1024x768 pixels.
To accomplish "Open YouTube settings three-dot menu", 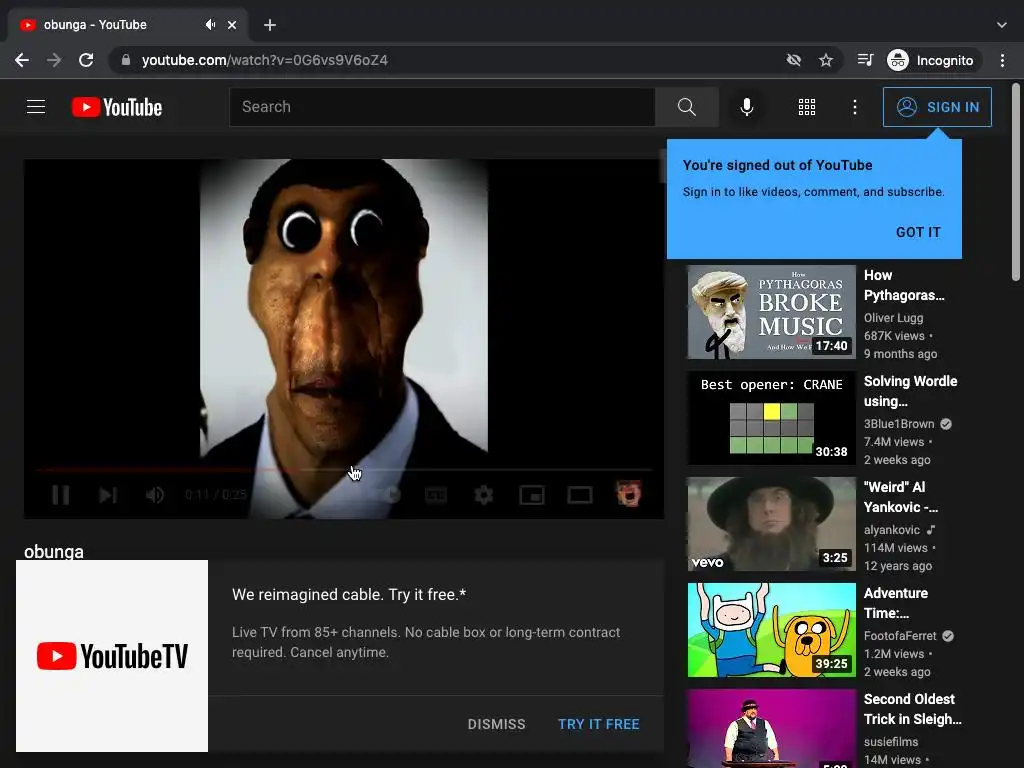I will (855, 107).
